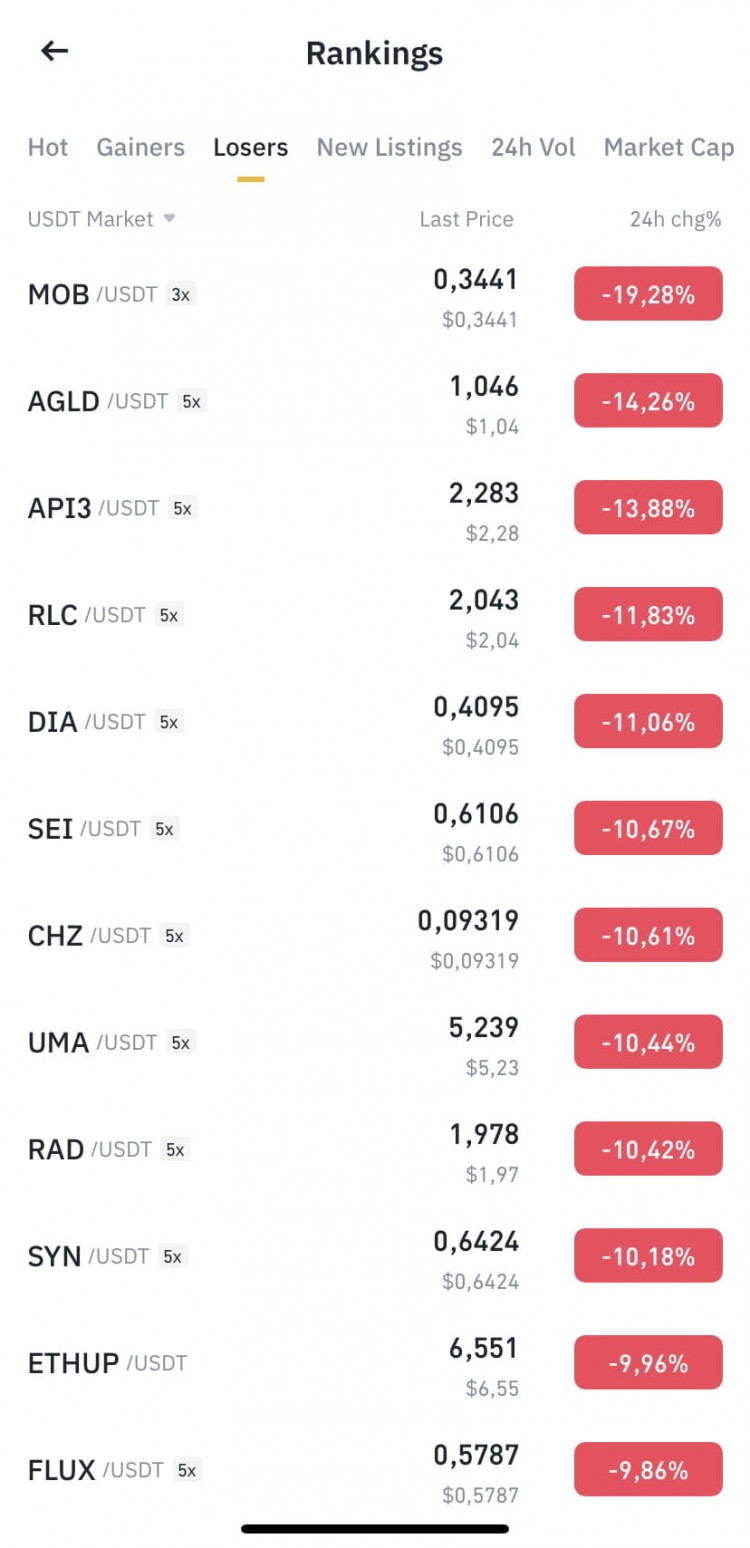The width and height of the screenshot is (750, 1548).
Task: Tap the back arrow icon
Action: pyautogui.click(x=54, y=51)
